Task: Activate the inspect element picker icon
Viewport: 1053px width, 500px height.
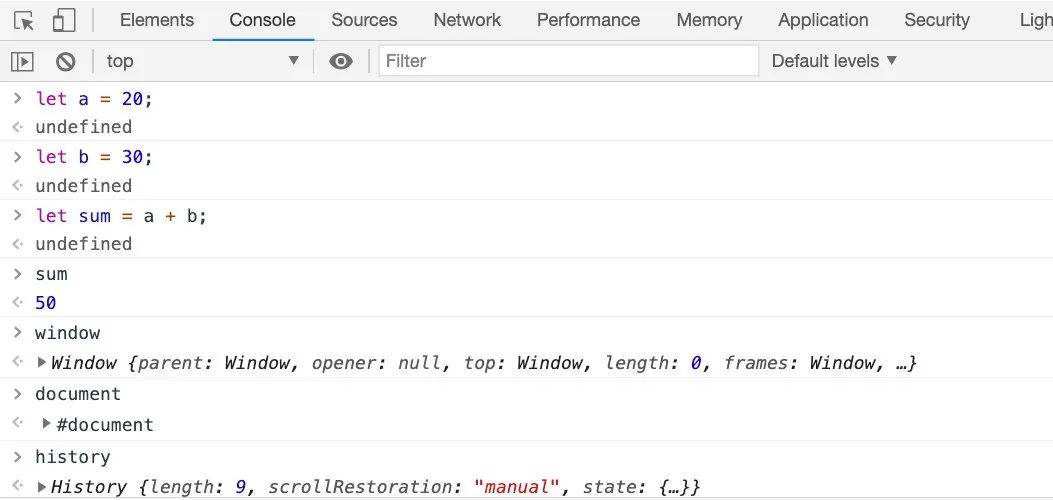Action: coord(24,21)
